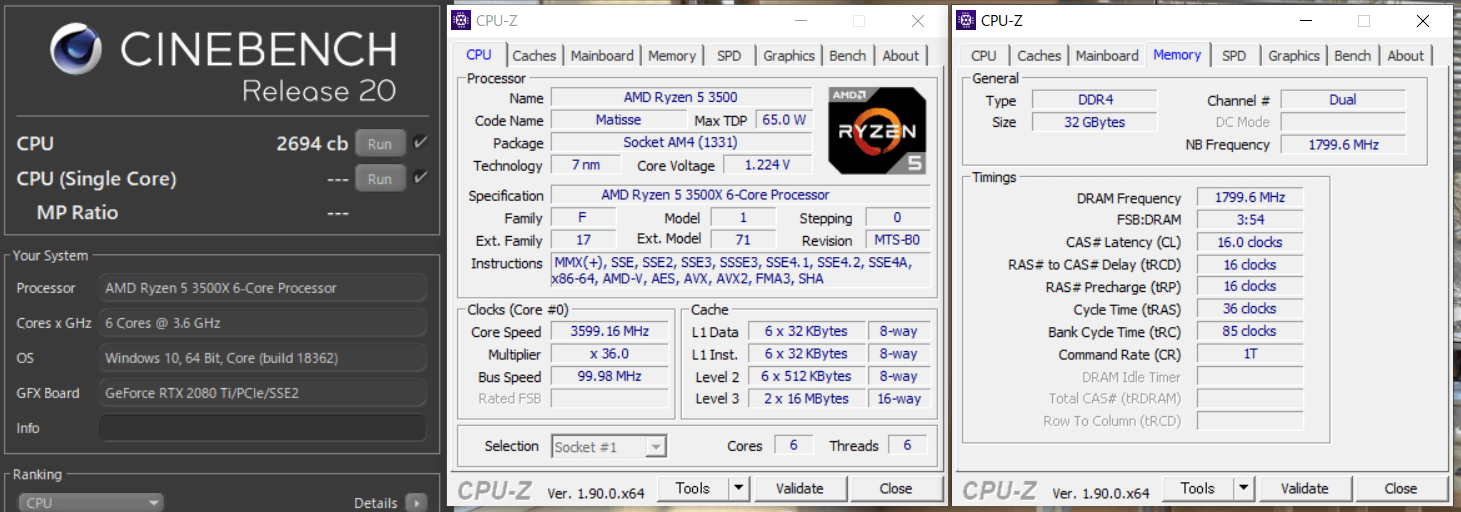Click the CPU-Z title bar icon of the left window

(461, 20)
